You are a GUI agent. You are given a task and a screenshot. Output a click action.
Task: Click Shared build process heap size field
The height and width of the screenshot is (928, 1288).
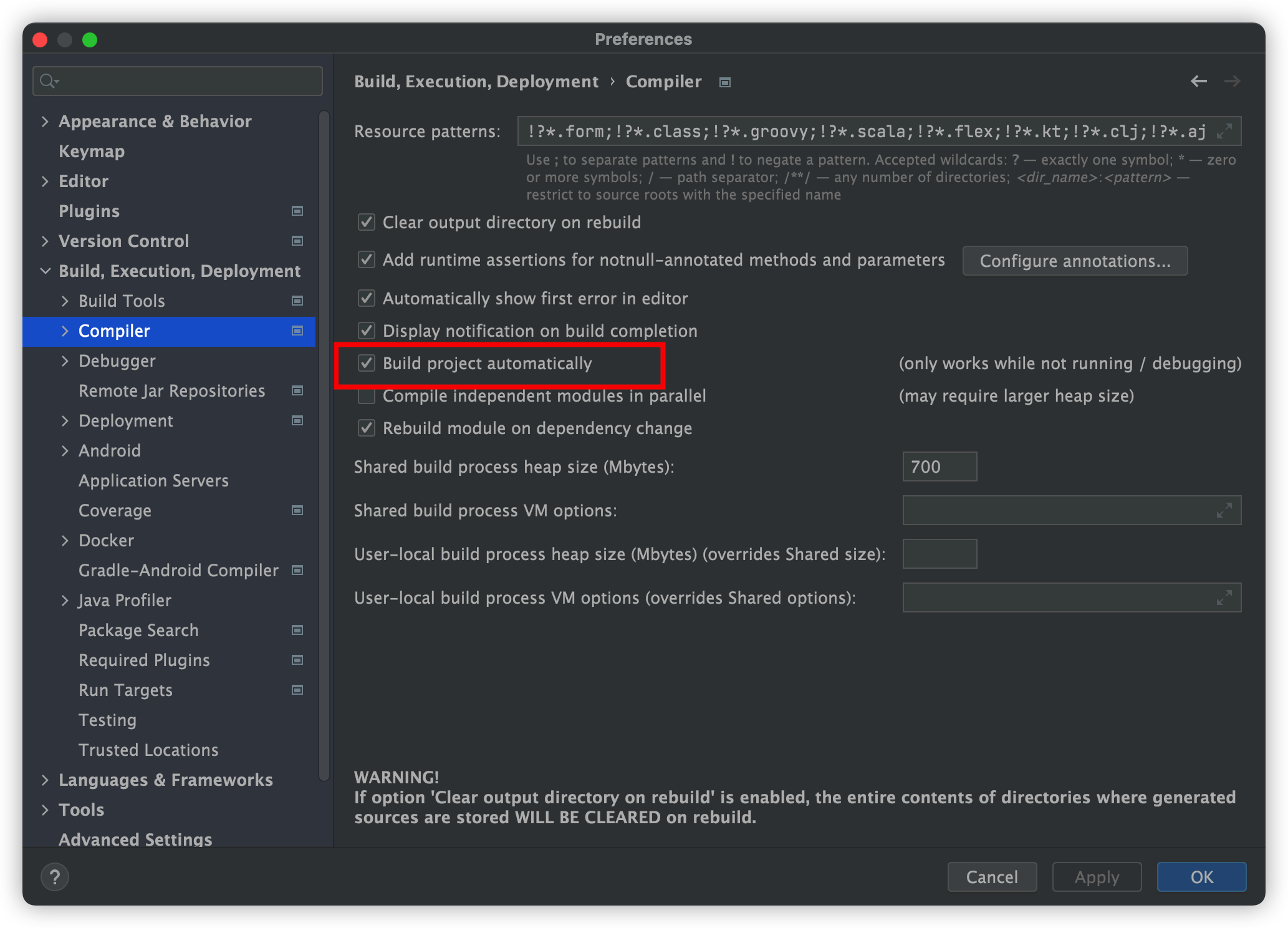click(939, 466)
